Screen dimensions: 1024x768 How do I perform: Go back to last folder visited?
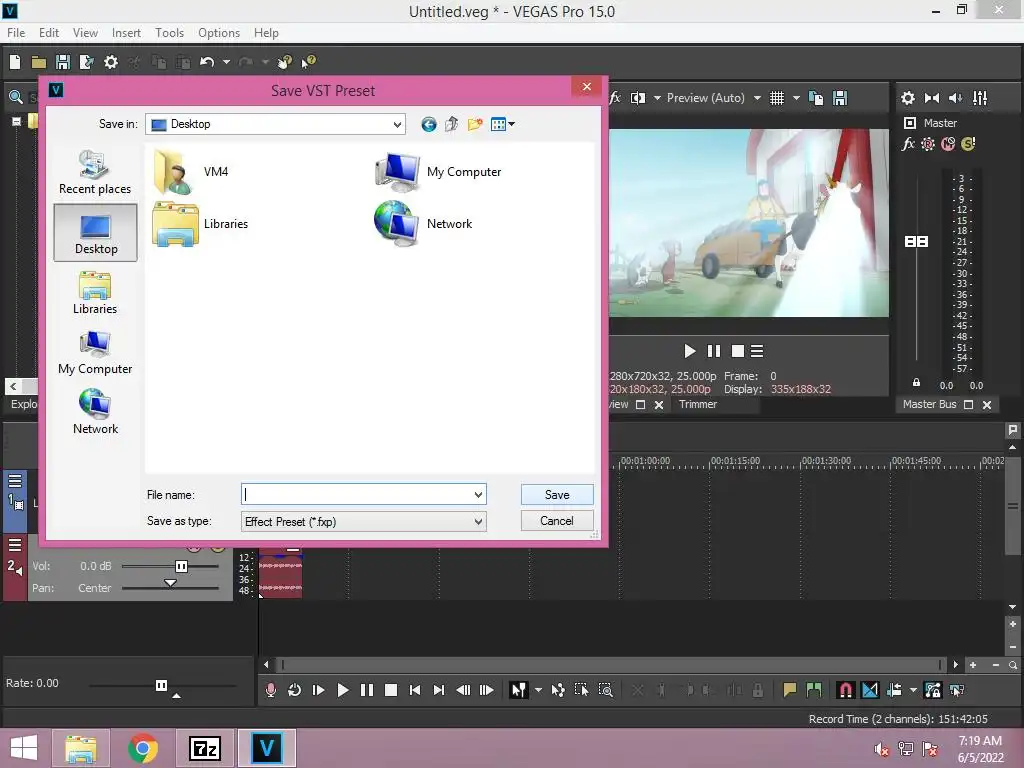click(428, 124)
